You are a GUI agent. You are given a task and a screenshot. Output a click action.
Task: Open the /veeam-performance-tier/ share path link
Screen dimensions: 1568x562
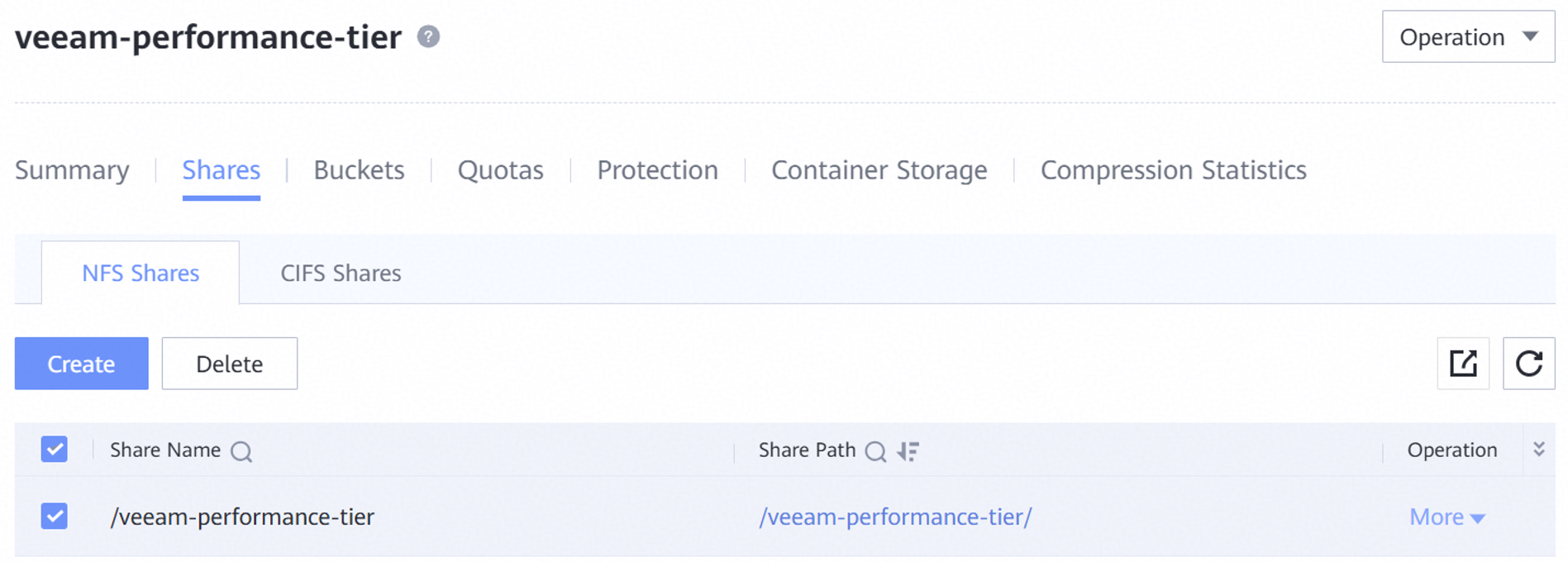(895, 517)
